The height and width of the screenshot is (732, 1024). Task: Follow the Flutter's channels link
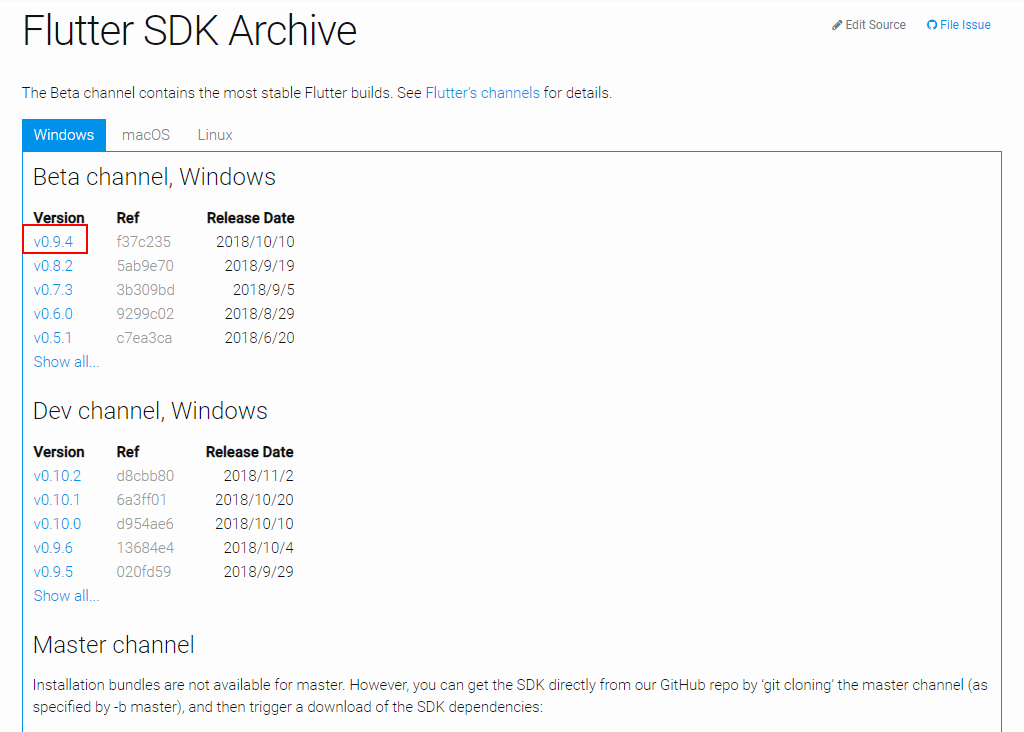pyautogui.click(x=483, y=93)
